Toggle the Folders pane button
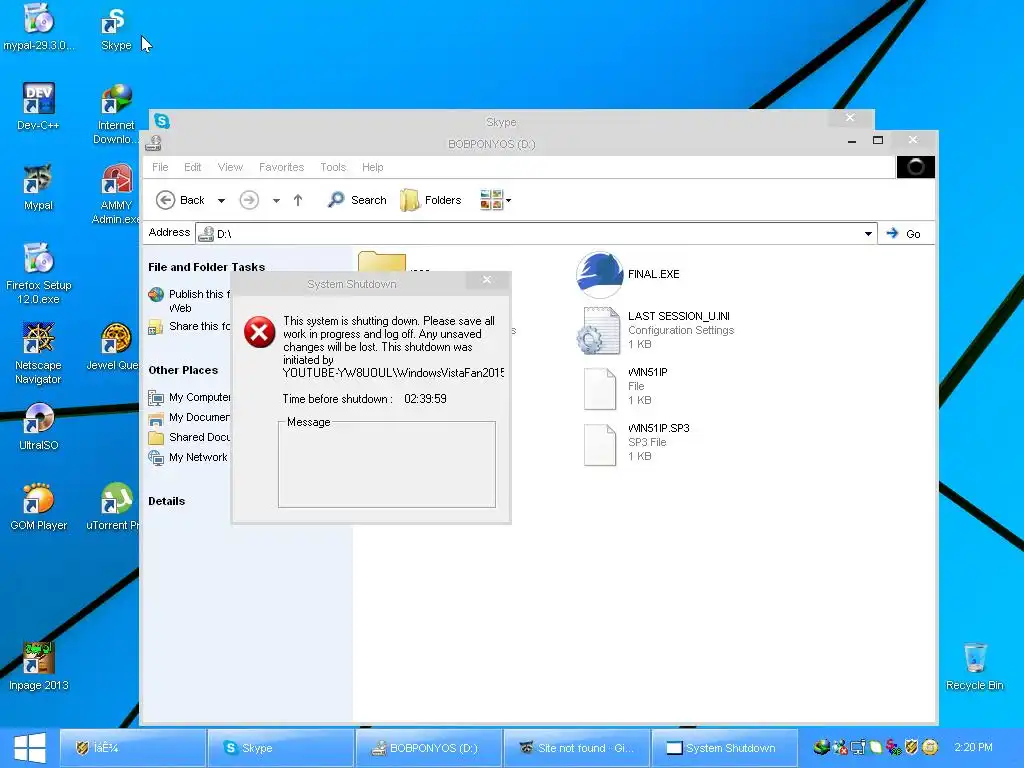 click(430, 200)
